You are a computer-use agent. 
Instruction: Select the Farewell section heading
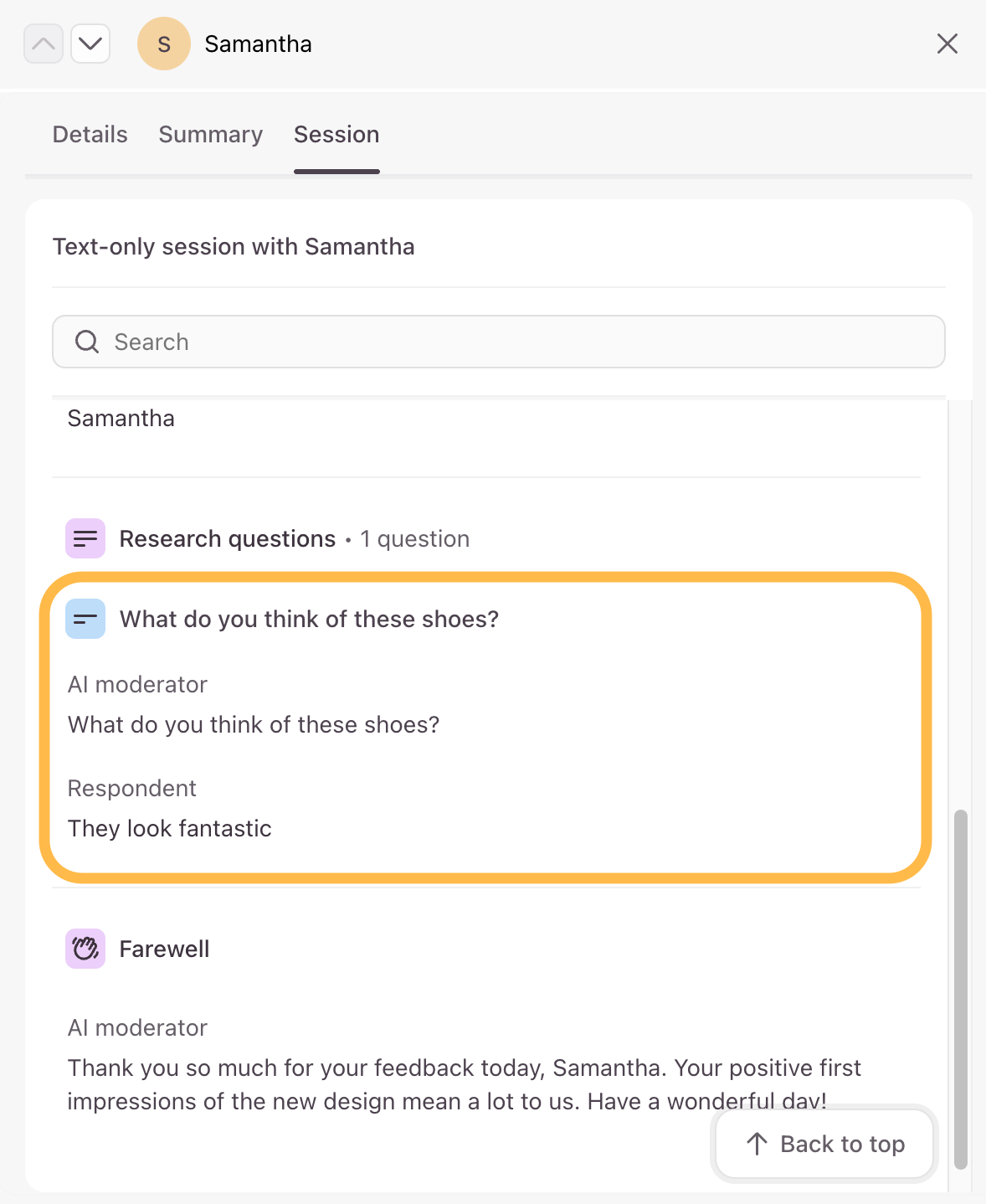click(x=165, y=949)
